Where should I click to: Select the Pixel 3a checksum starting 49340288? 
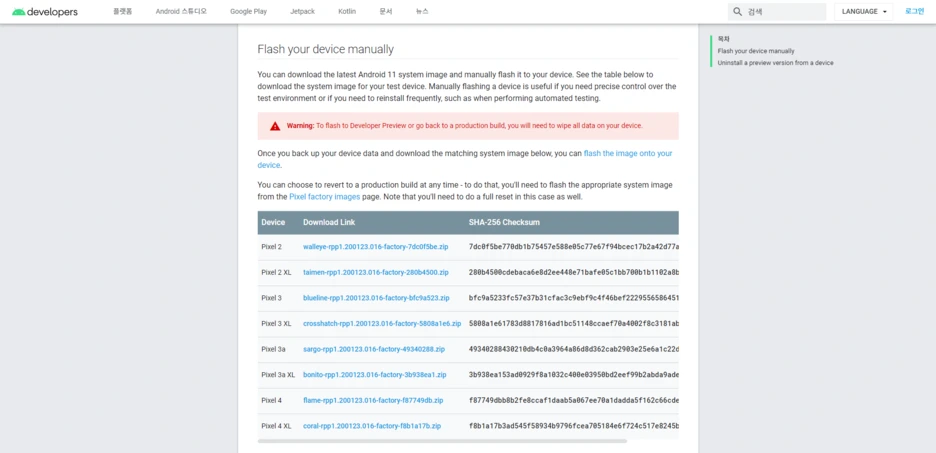pyautogui.click(x=574, y=349)
